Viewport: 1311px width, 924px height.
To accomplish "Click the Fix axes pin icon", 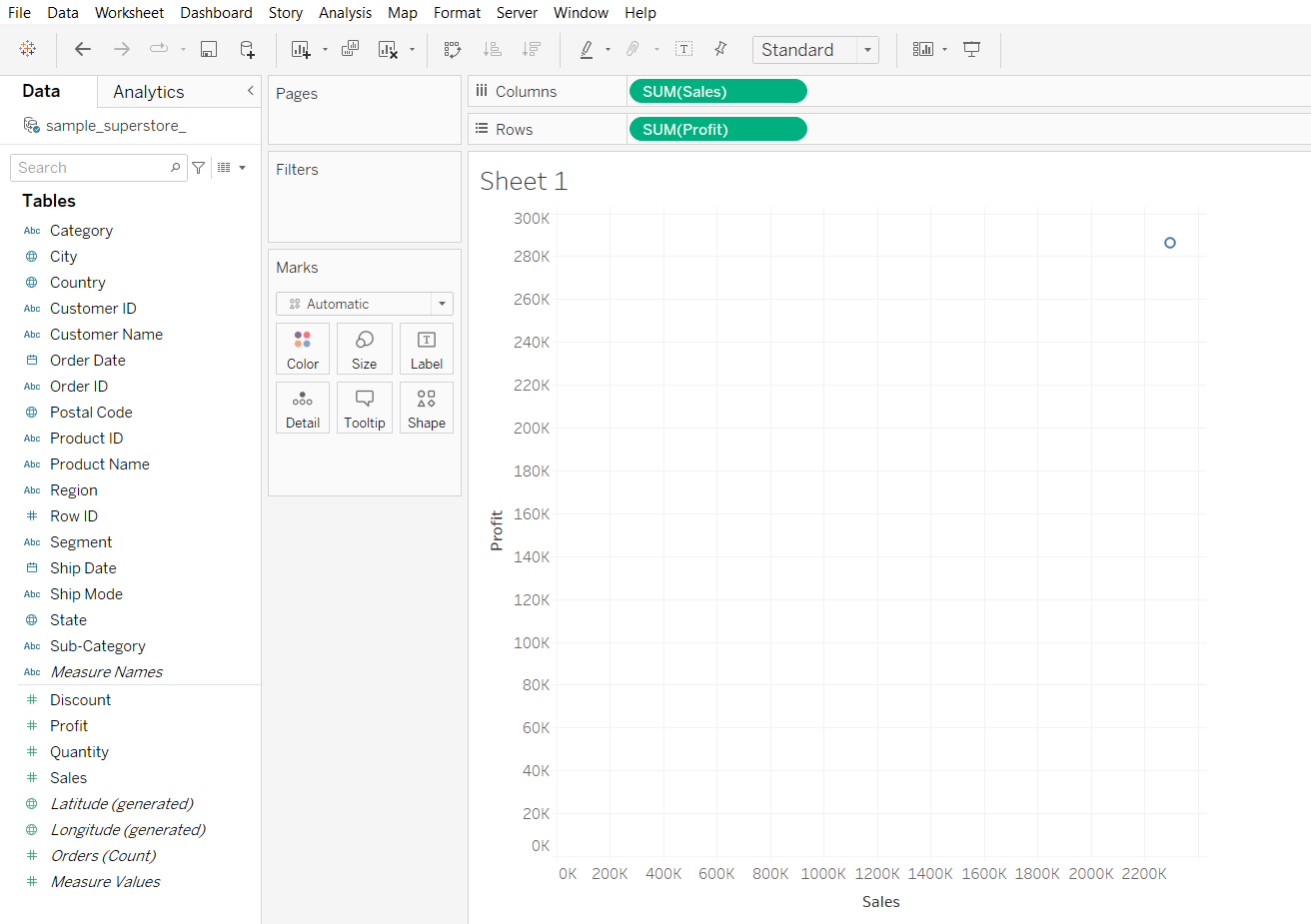I will coord(720,49).
